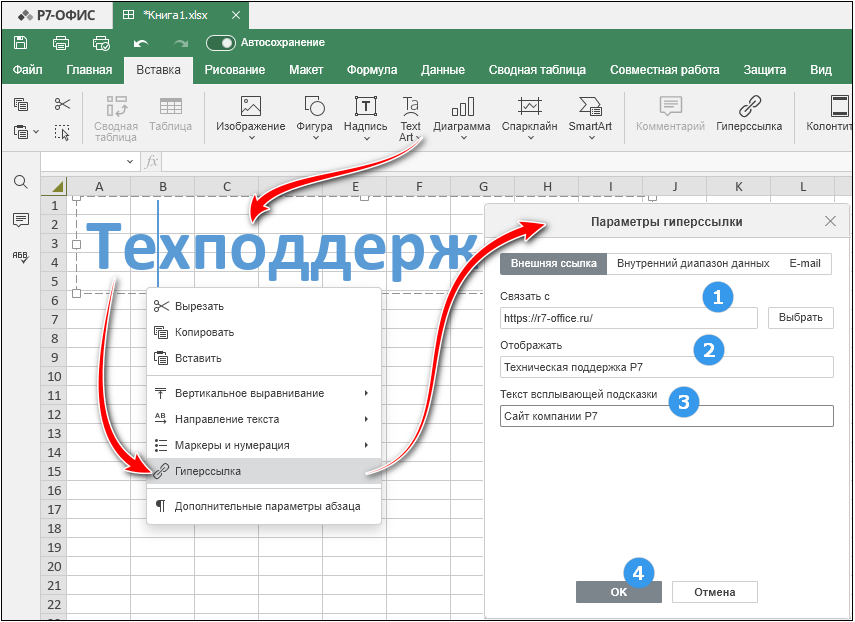Open the Фигура shapes menu
855x622 pixels.
315,119
